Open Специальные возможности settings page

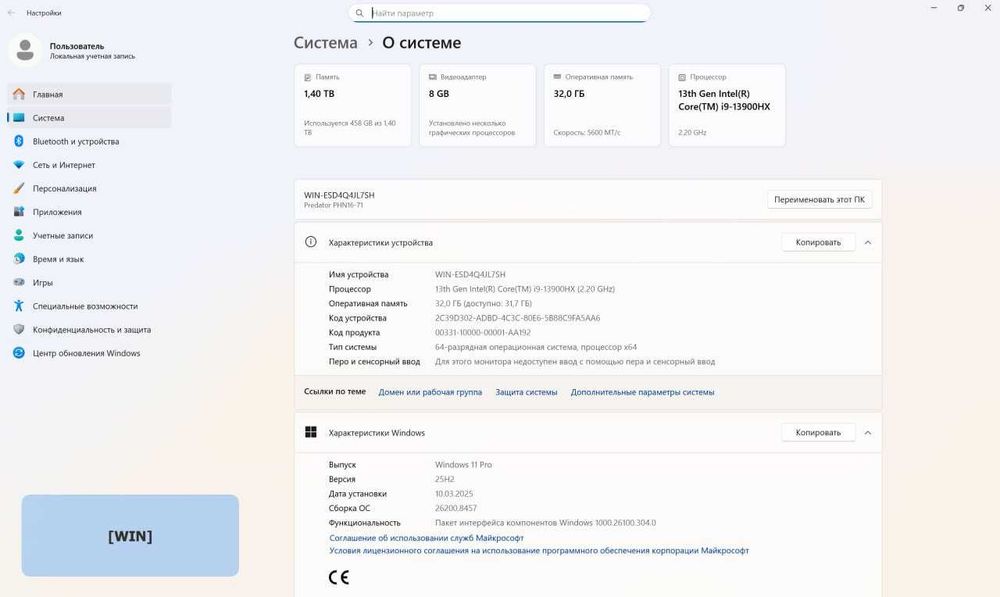coord(89,306)
